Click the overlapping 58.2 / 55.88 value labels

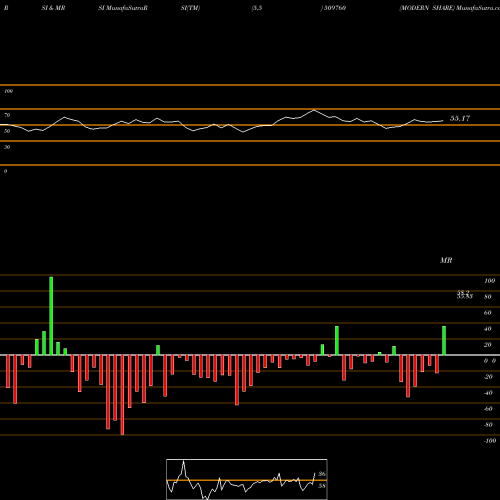pos(465,295)
